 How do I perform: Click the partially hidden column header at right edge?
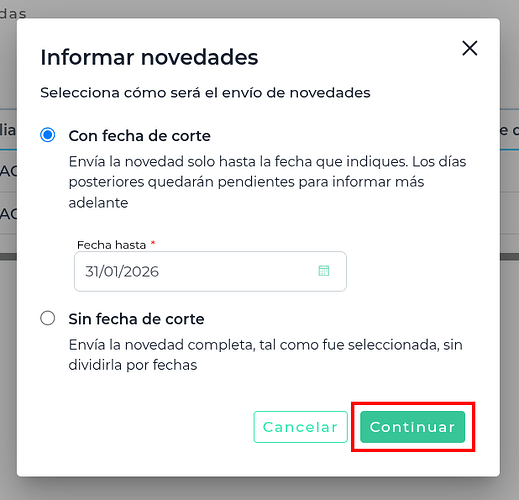pyautogui.click(x=509, y=130)
